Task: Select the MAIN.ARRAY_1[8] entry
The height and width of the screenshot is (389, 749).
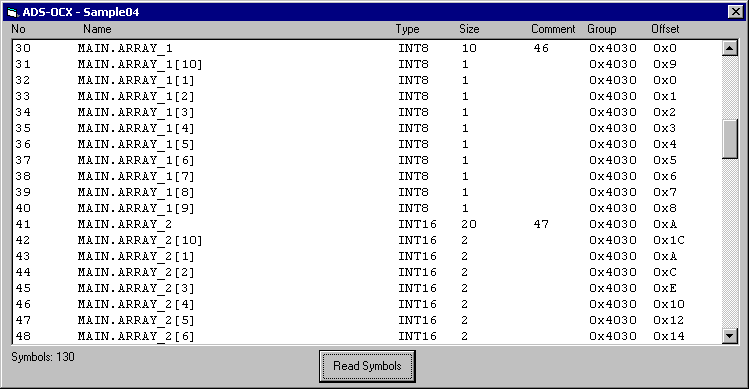Action: [136, 192]
